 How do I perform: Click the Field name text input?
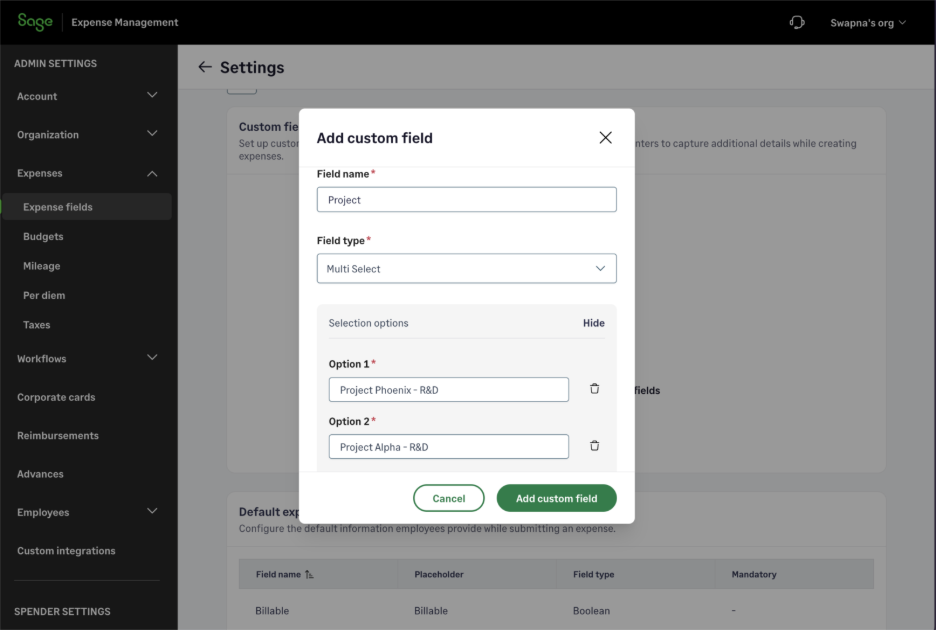click(466, 199)
